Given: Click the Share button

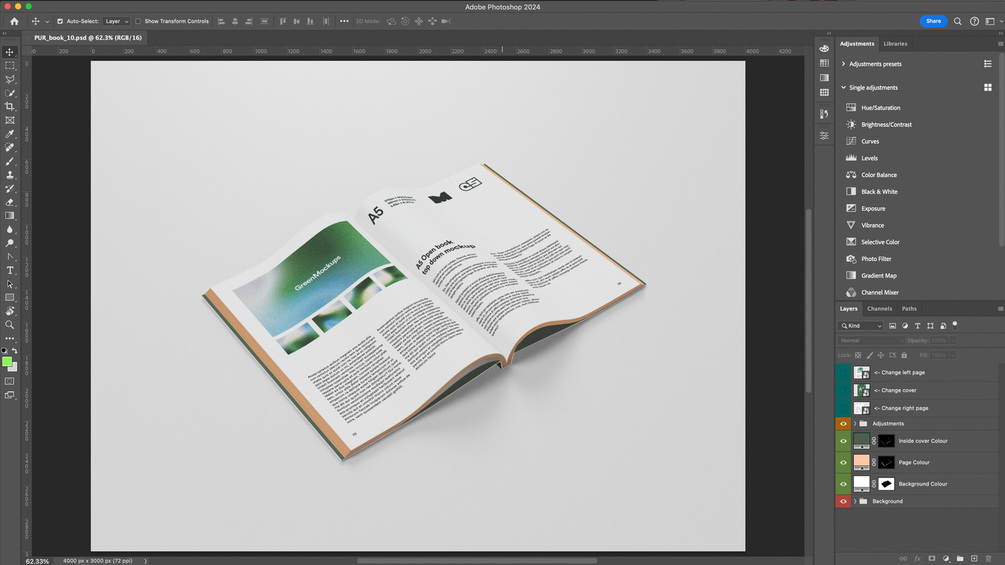Looking at the screenshot, I should coord(933,21).
